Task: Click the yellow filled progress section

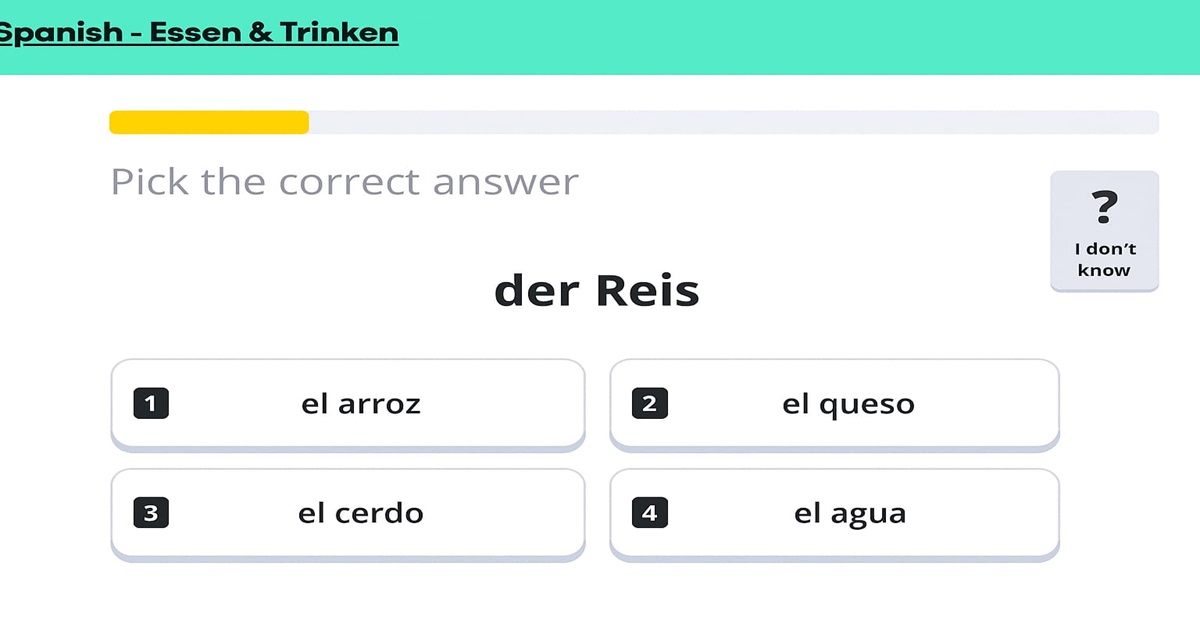Action: [x=208, y=122]
